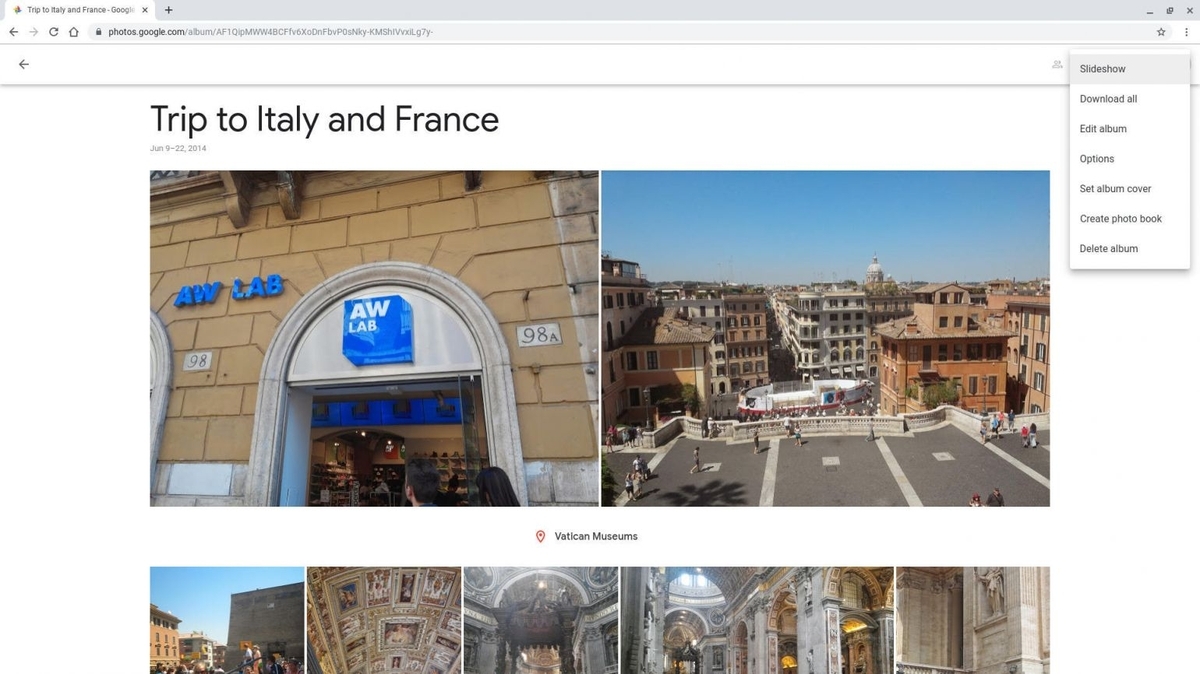Click the back arrow to leave the album

pos(24,64)
